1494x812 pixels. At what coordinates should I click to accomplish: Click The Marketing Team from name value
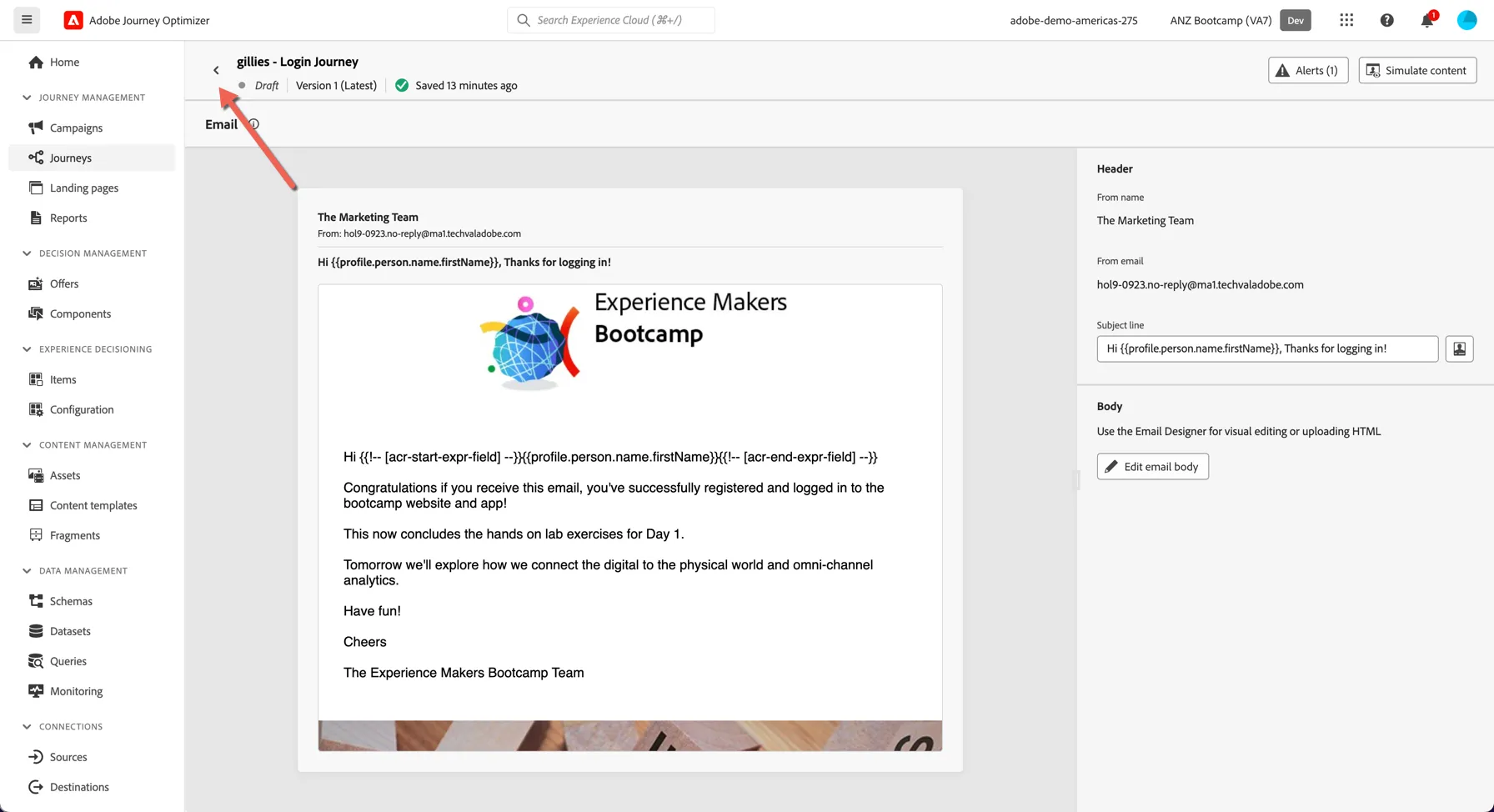1145,220
